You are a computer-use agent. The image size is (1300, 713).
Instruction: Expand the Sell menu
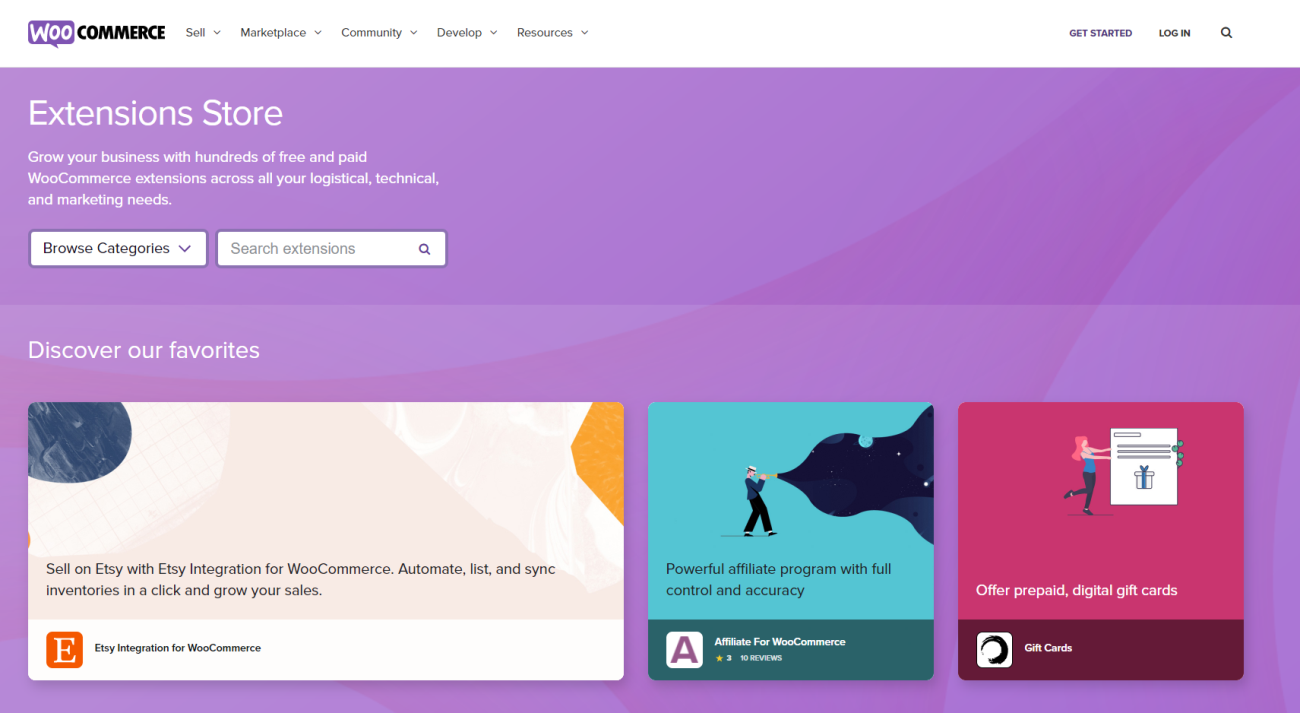click(x=203, y=33)
